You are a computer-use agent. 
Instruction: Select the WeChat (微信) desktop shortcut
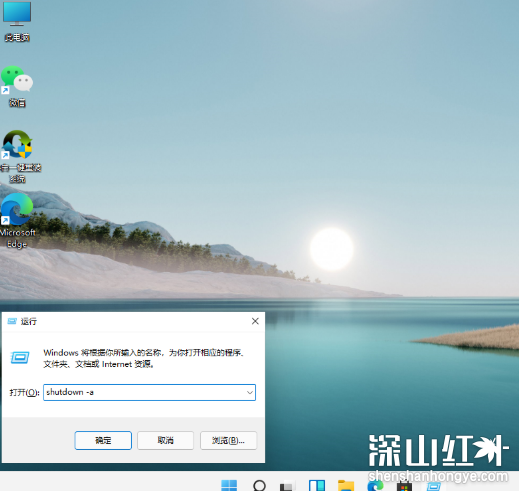pyautogui.click(x=17, y=86)
